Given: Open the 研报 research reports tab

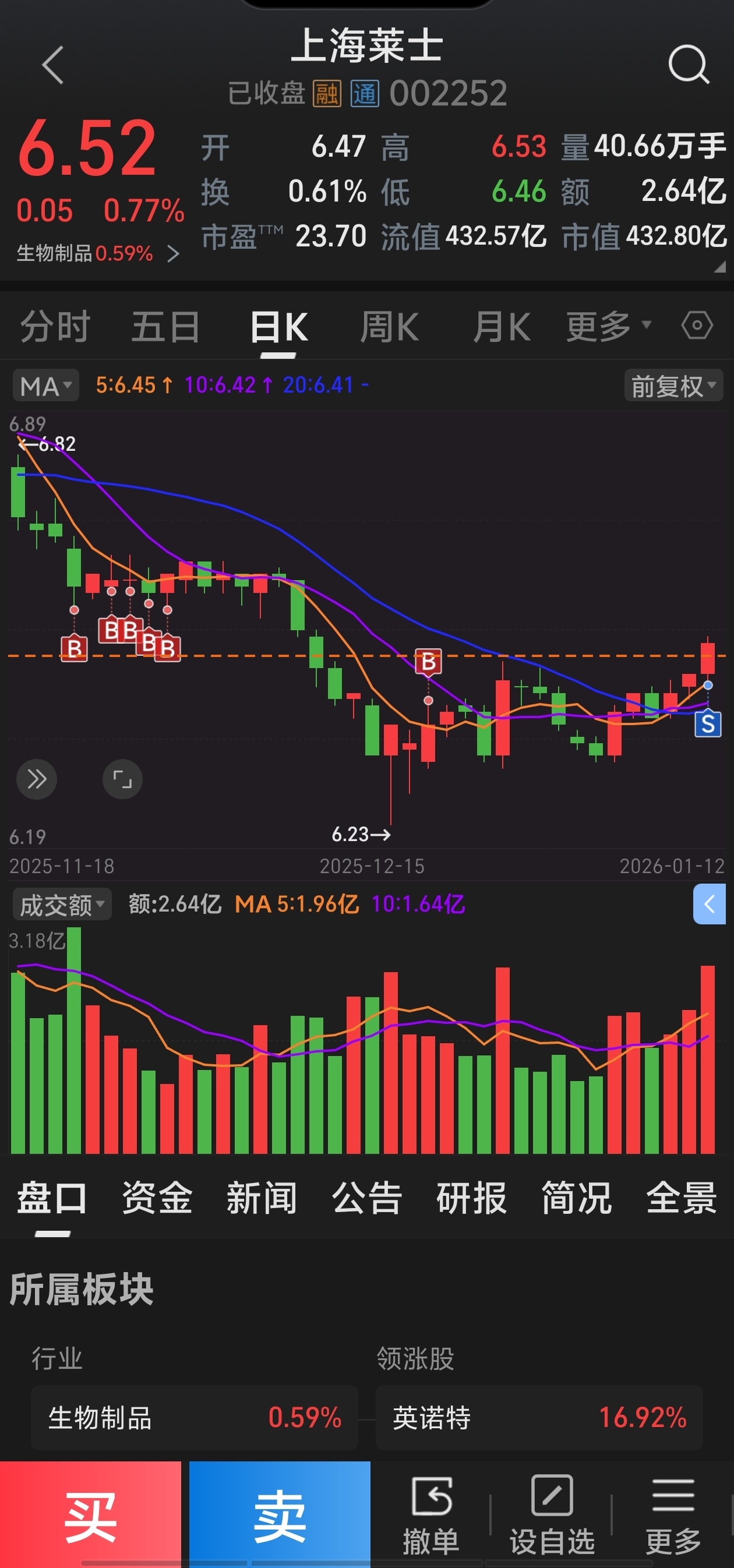Looking at the screenshot, I should click(472, 1198).
